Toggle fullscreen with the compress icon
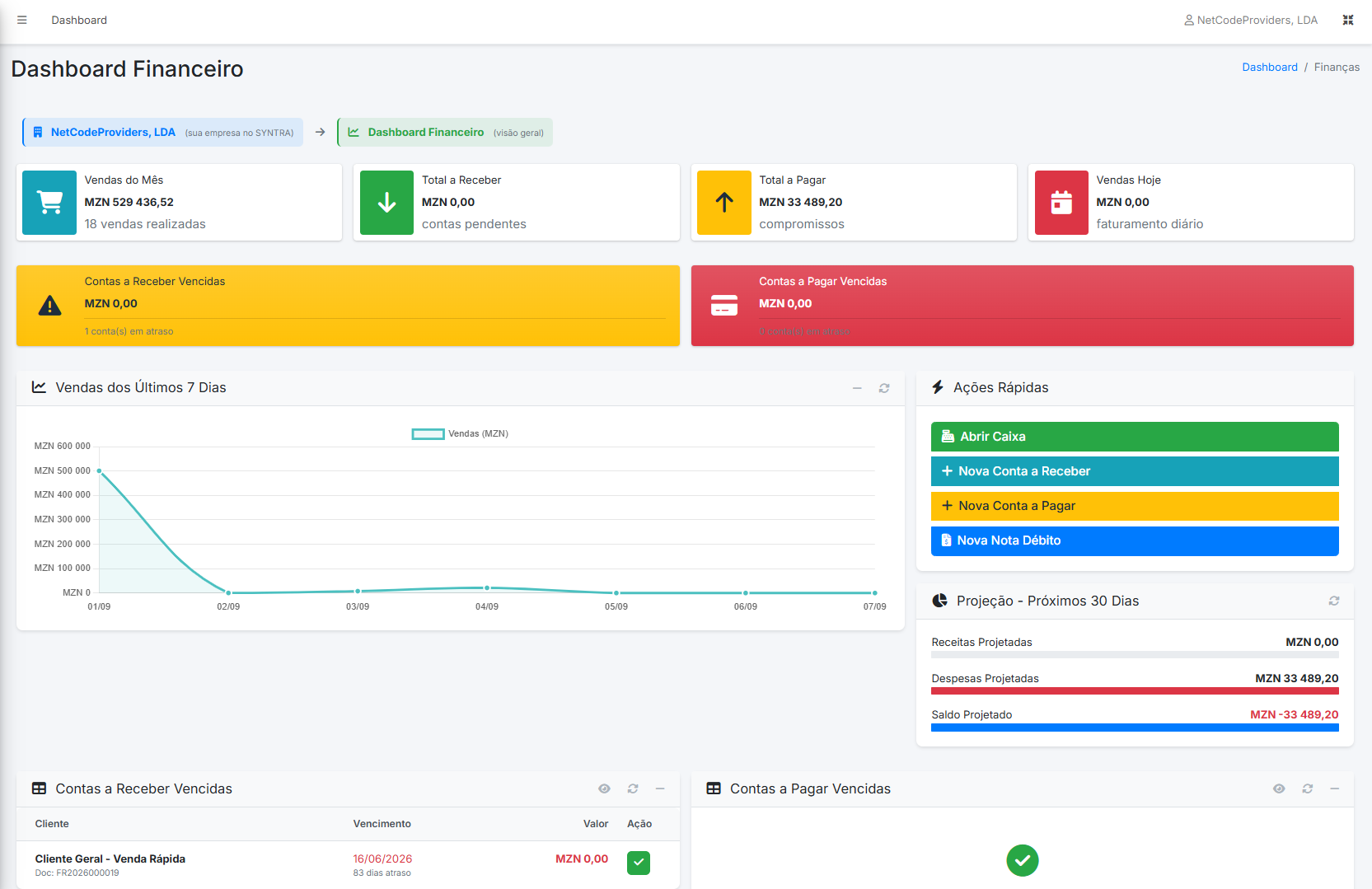This screenshot has width=1372, height=889. tap(1348, 20)
